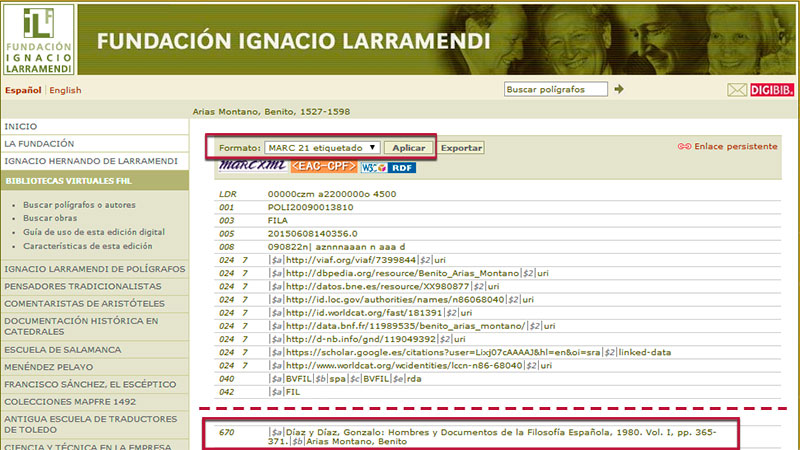
Task: Switch language to English
Action: coord(65,90)
